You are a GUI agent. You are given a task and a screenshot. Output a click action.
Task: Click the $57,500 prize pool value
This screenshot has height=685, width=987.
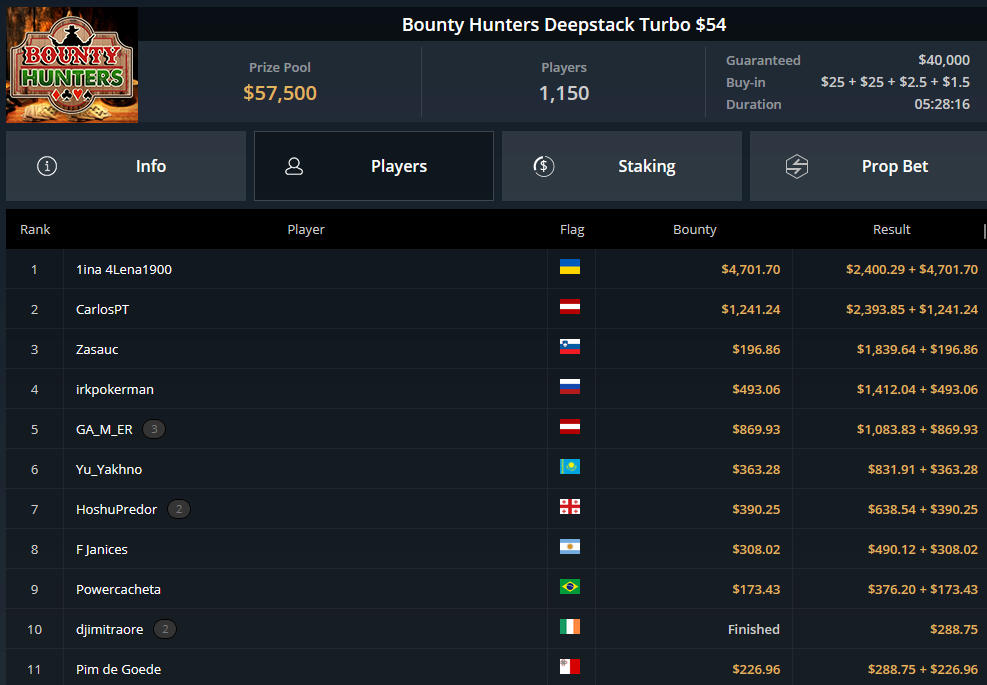[280, 93]
